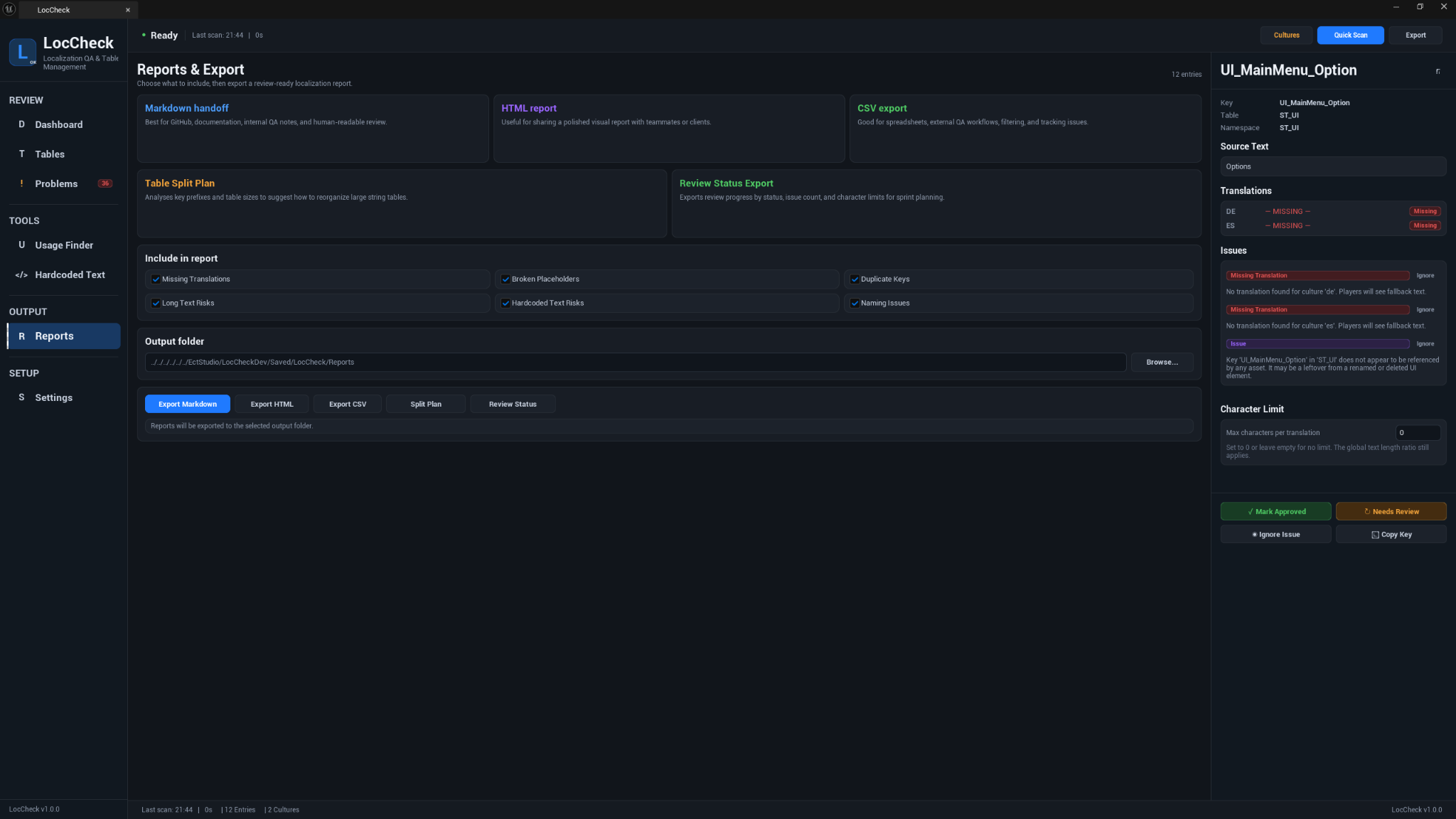This screenshot has height=819, width=1456.
Task: Open the Usage Finder tool
Action: pyautogui.click(x=63, y=245)
